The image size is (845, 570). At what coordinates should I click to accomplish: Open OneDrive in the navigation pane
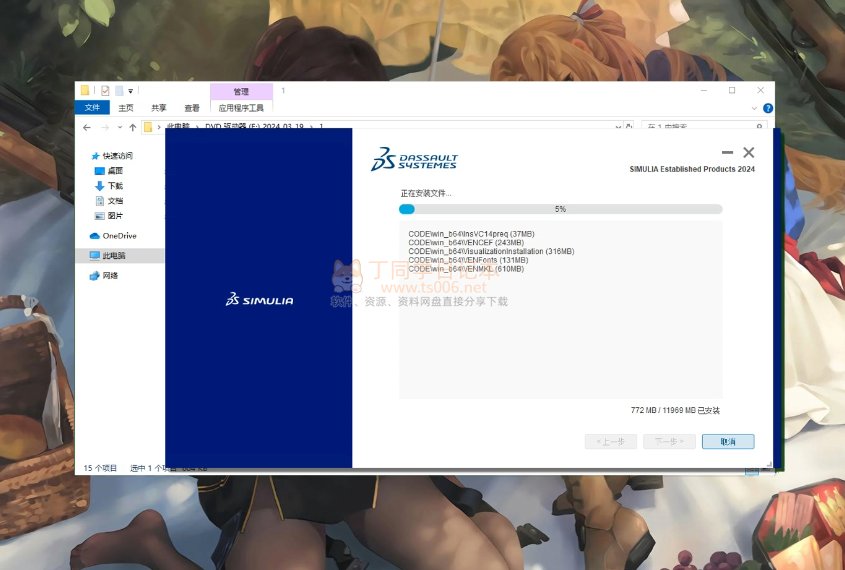pyautogui.click(x=118, y=236)
